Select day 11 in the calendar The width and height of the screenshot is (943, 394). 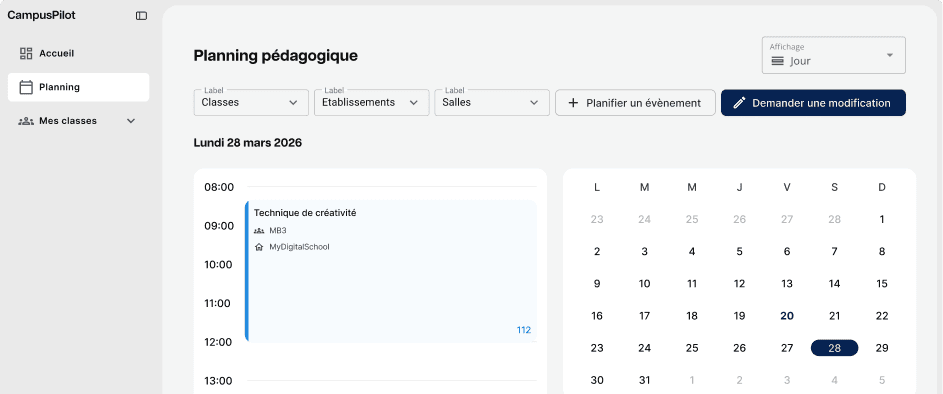(x=692, y=284)
